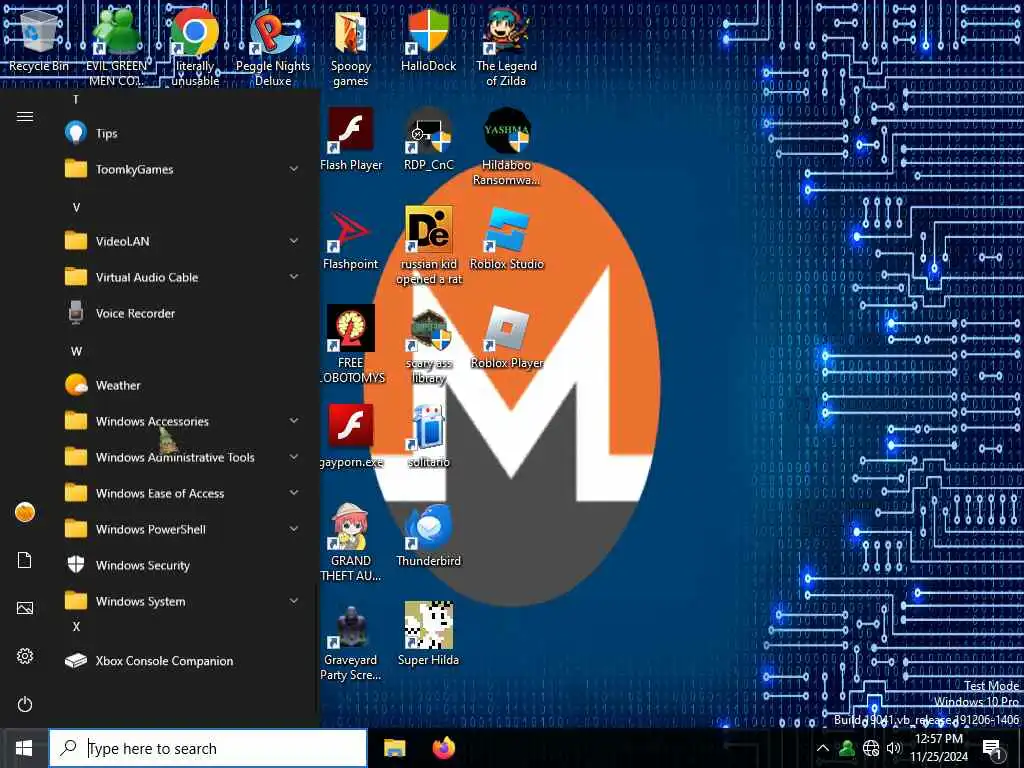
Task: Open the Weather app entry
Action: (183, 385)
